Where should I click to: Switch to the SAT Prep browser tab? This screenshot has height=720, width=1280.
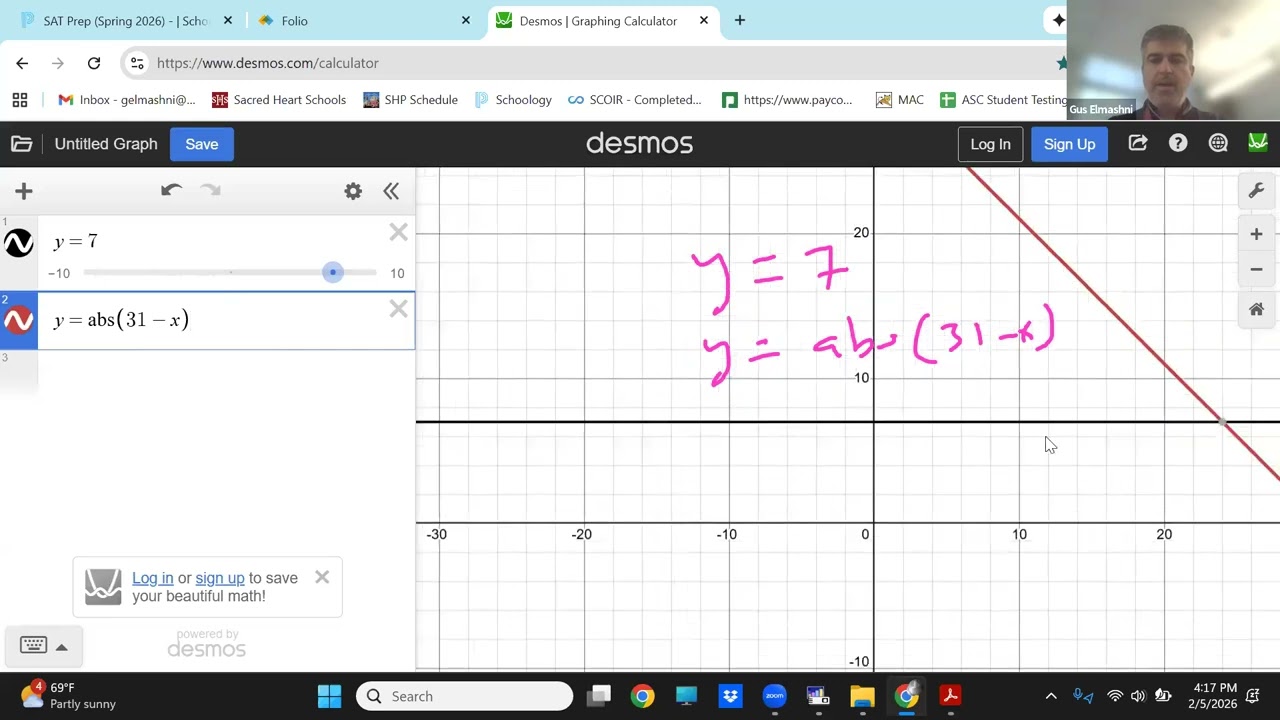click(x=126, y=21)
